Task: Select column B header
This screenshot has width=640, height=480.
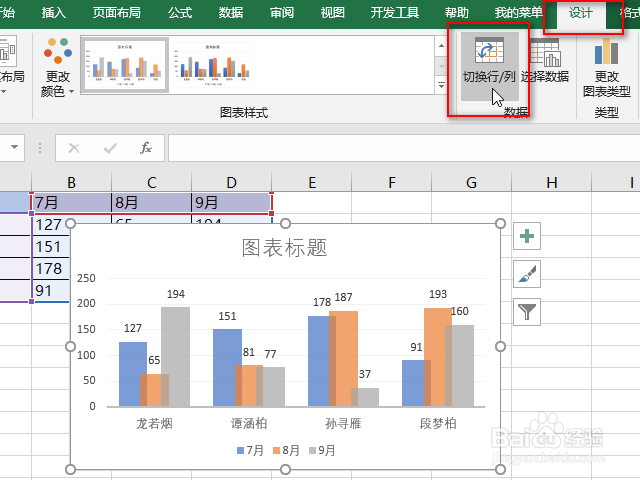Action: pos(71,182)
